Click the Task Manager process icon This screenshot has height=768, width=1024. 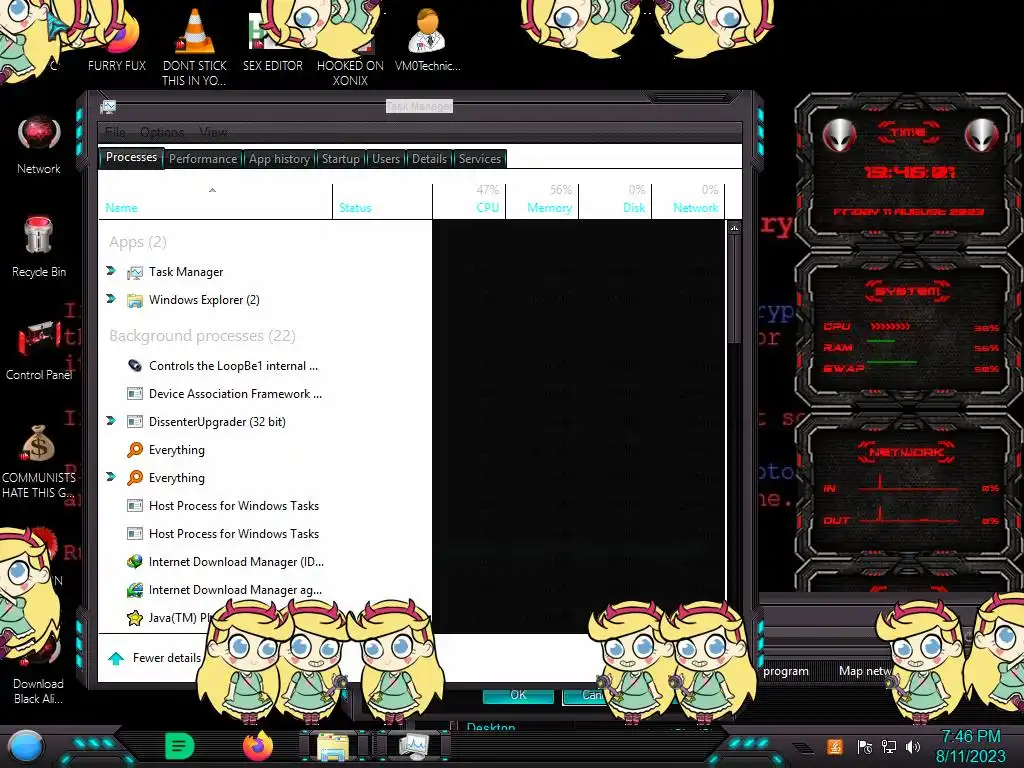pyautogui.click(x=135, y=272)
